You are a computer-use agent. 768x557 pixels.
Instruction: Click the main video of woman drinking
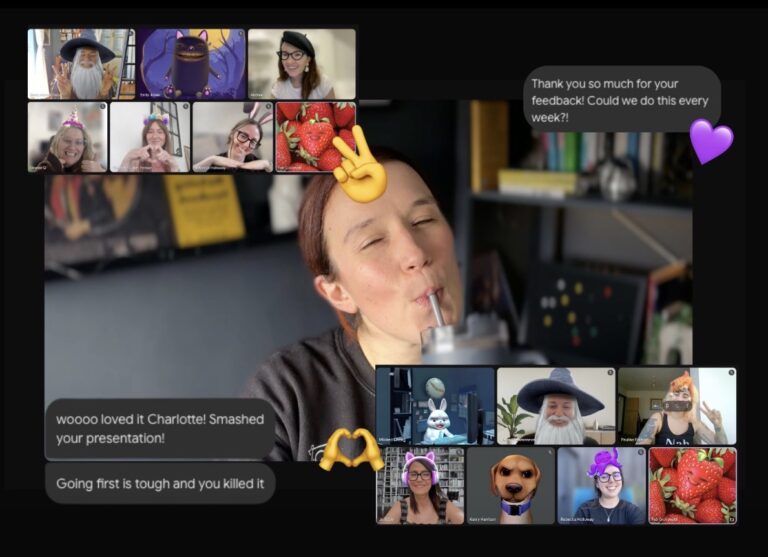click(368, 281)
